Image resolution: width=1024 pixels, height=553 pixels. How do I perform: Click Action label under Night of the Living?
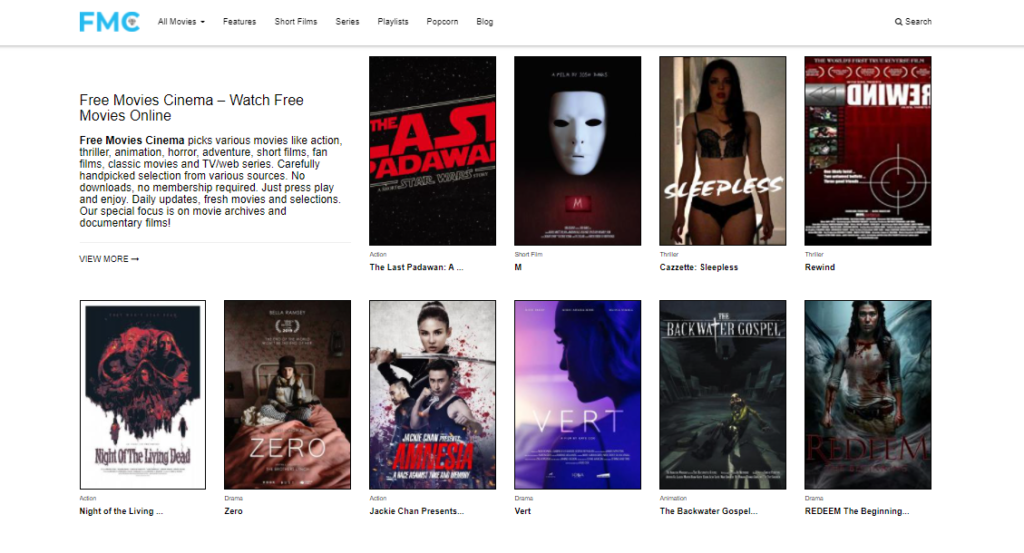(x=88, y=498)
